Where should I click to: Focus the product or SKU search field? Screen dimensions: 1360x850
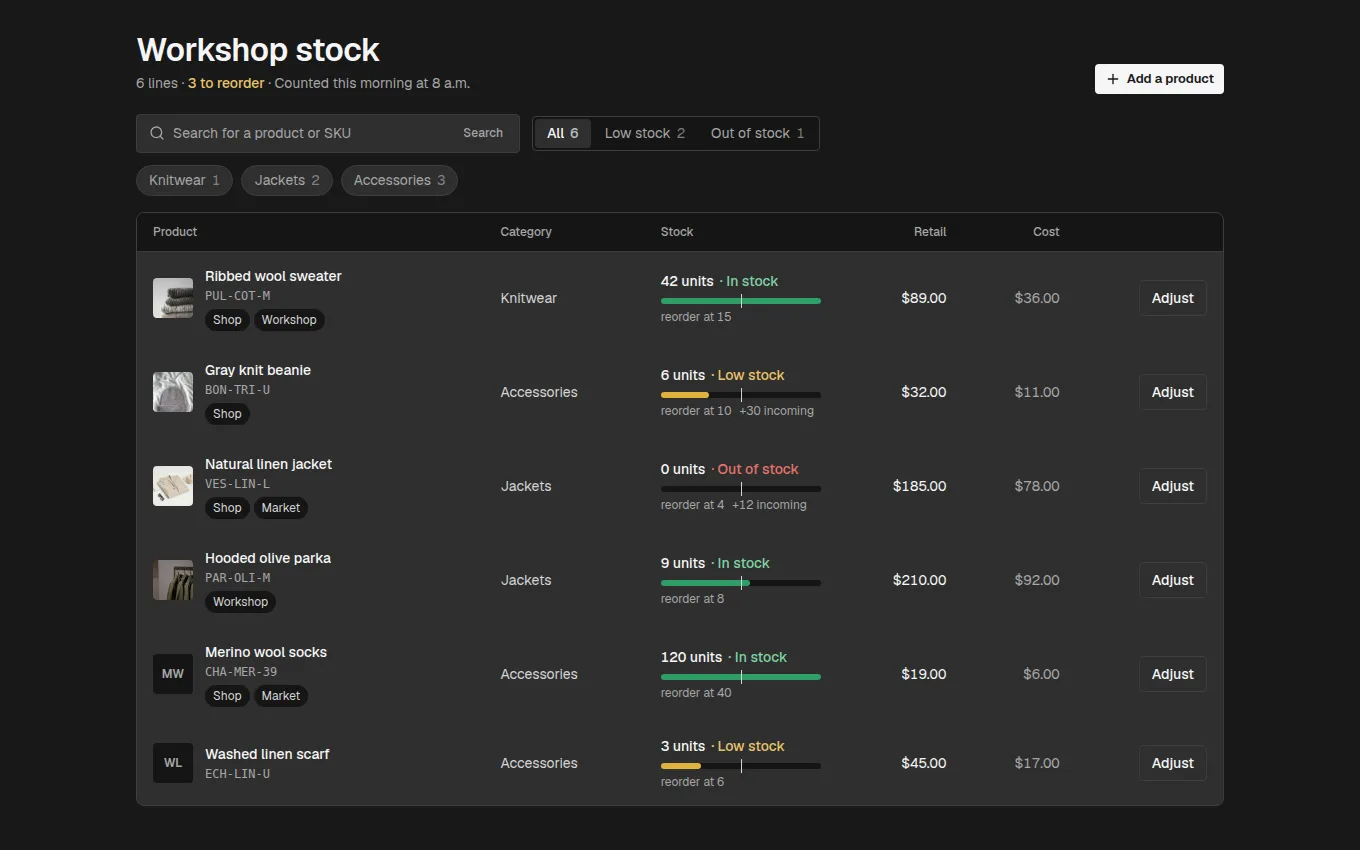[x=328, y=133]
